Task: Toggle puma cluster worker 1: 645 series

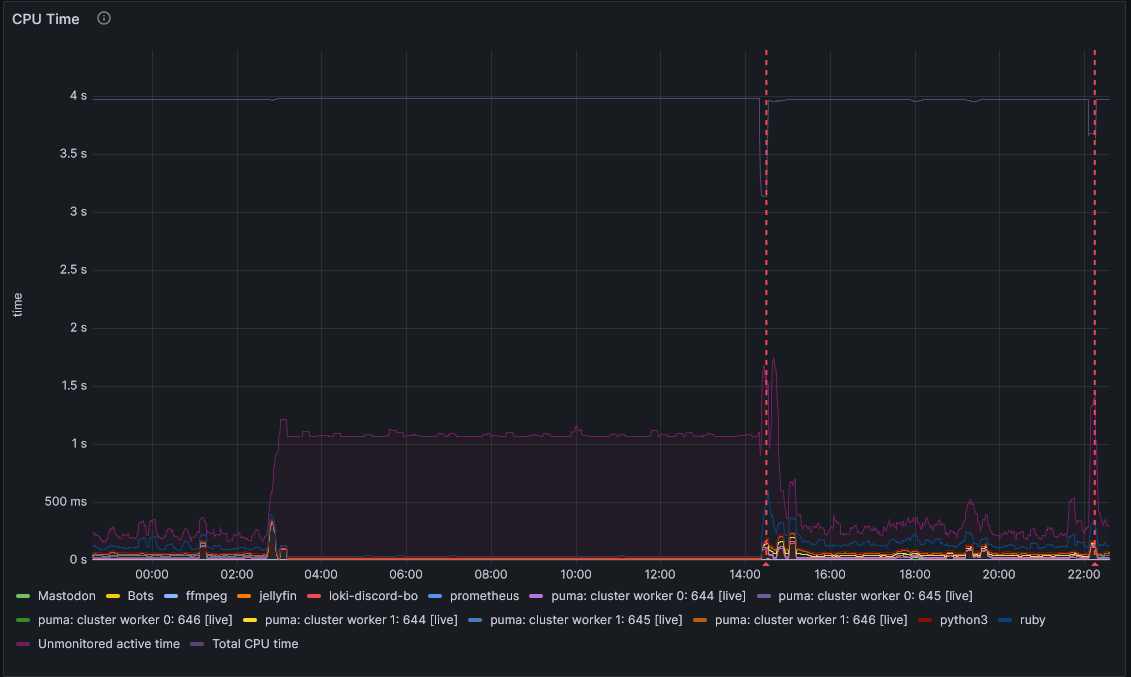Action: (x=586, y=620)
